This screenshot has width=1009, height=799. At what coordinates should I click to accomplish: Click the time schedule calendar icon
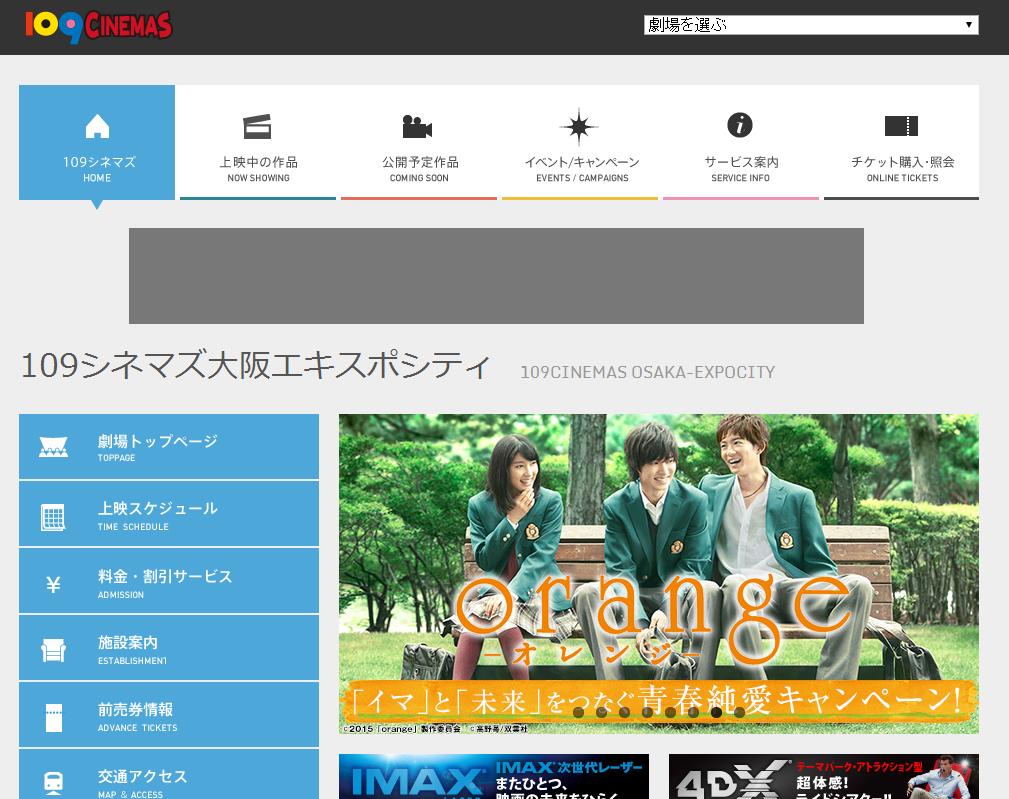click(x=53, y=517)
